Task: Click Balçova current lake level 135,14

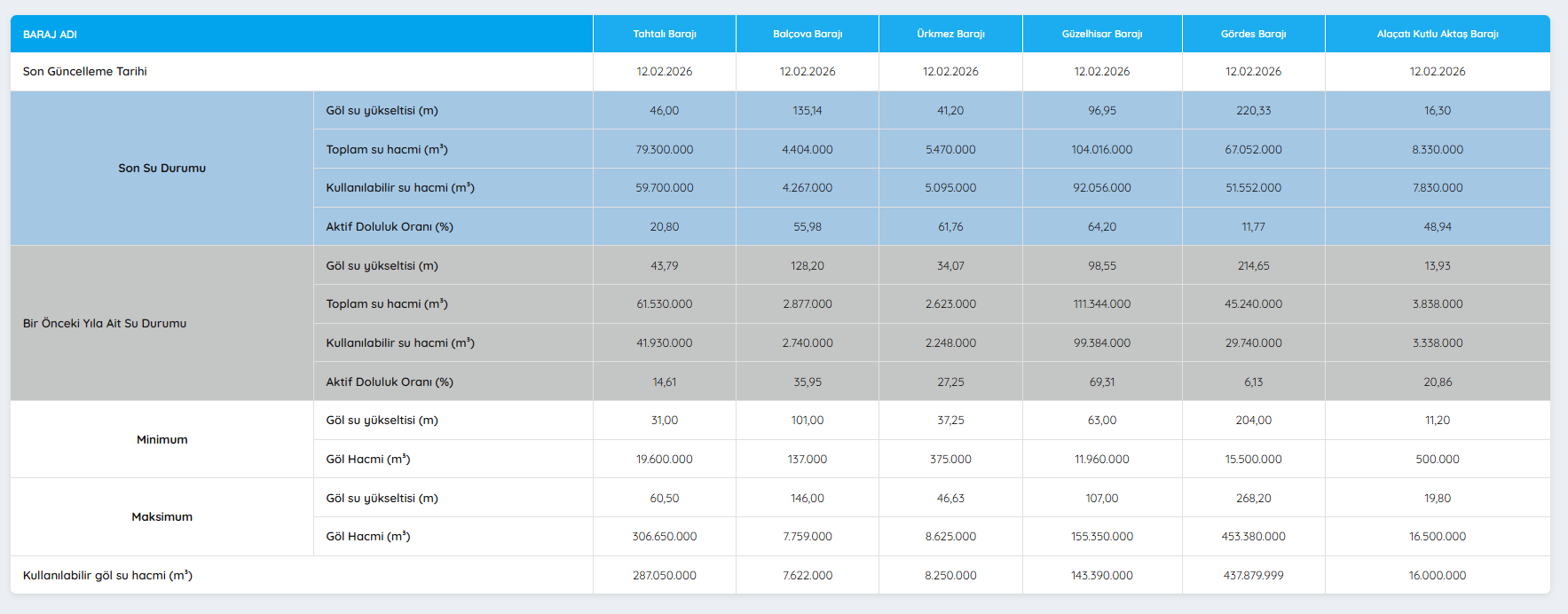Action: (x=807, y=111)
